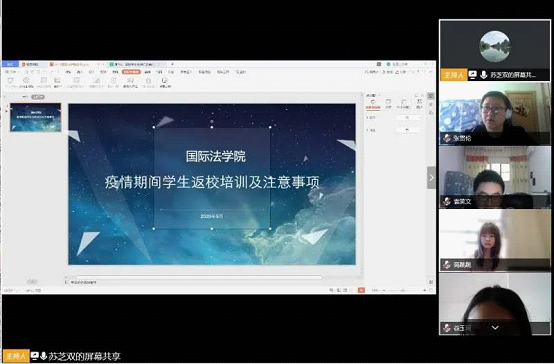Select the 国际法学院 title text on slide

[216, 156]
